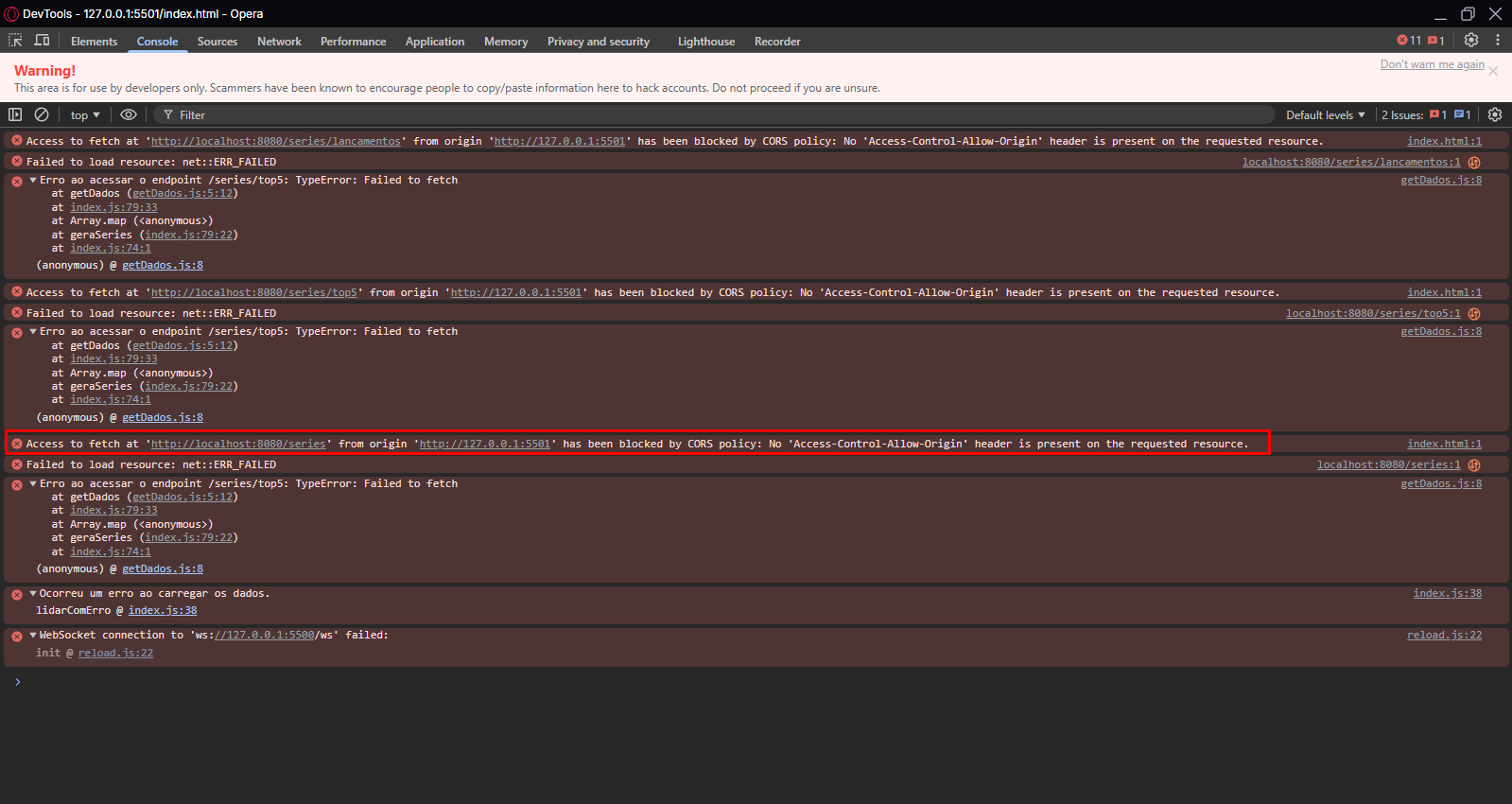The width and height of the screenshot is (1512, 804).
Task: Open the "top" JavaScript context dropdown
Action: tap(85, 115)
